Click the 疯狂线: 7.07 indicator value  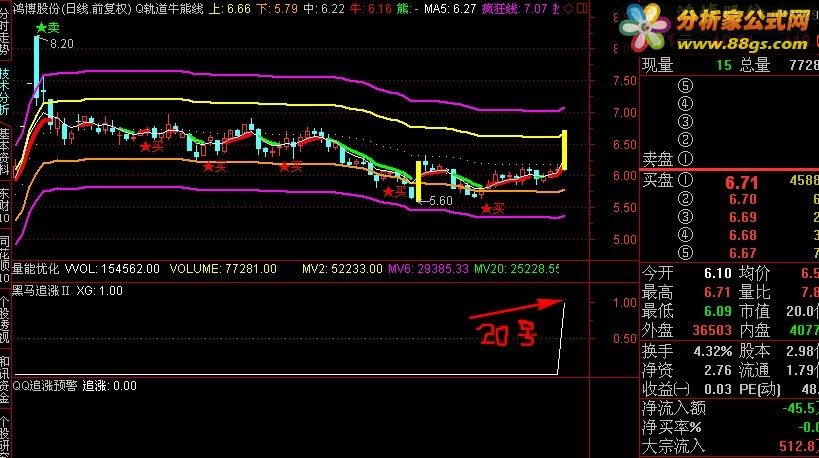(514, 8)
